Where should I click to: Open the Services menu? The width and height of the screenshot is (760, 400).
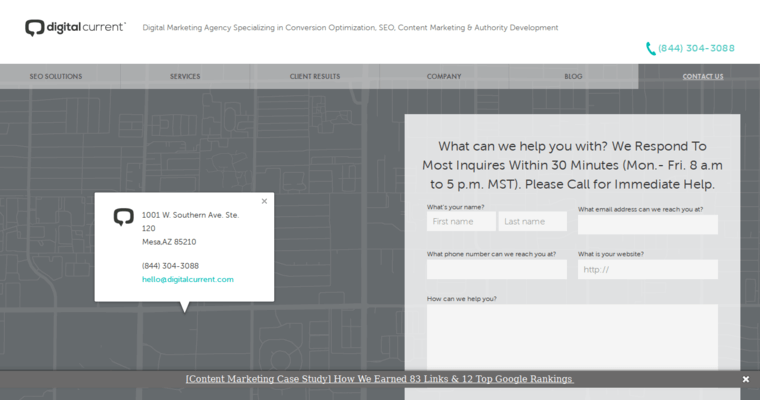point(185,76)
